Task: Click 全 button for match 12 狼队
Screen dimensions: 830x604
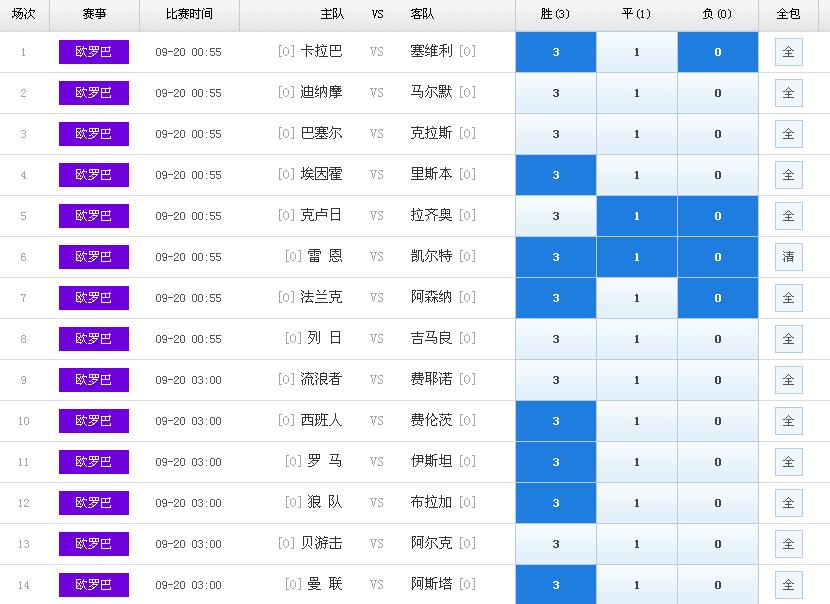Action: click(x=789, y=503)
